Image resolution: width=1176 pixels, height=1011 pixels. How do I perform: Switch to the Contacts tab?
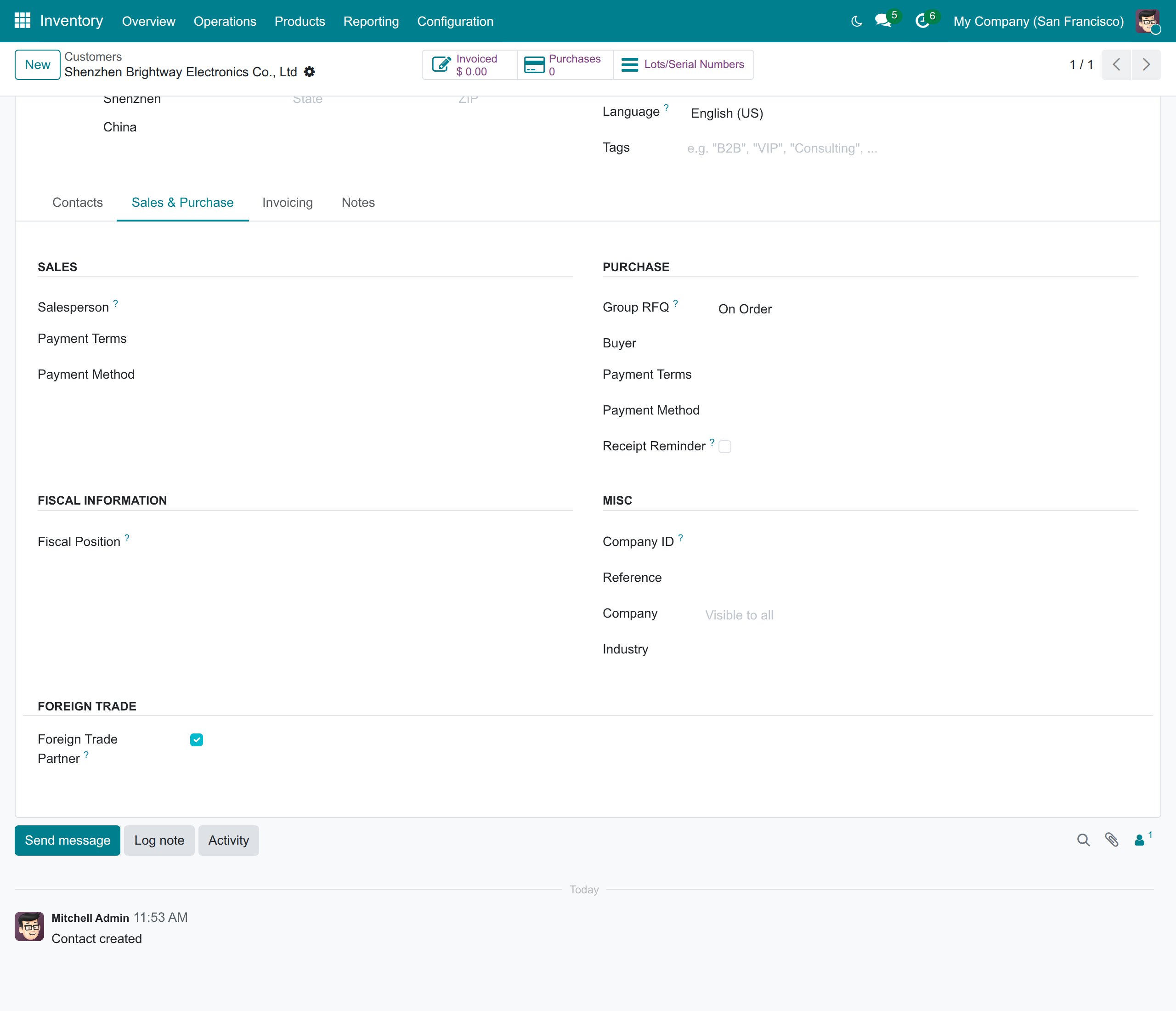78,203
